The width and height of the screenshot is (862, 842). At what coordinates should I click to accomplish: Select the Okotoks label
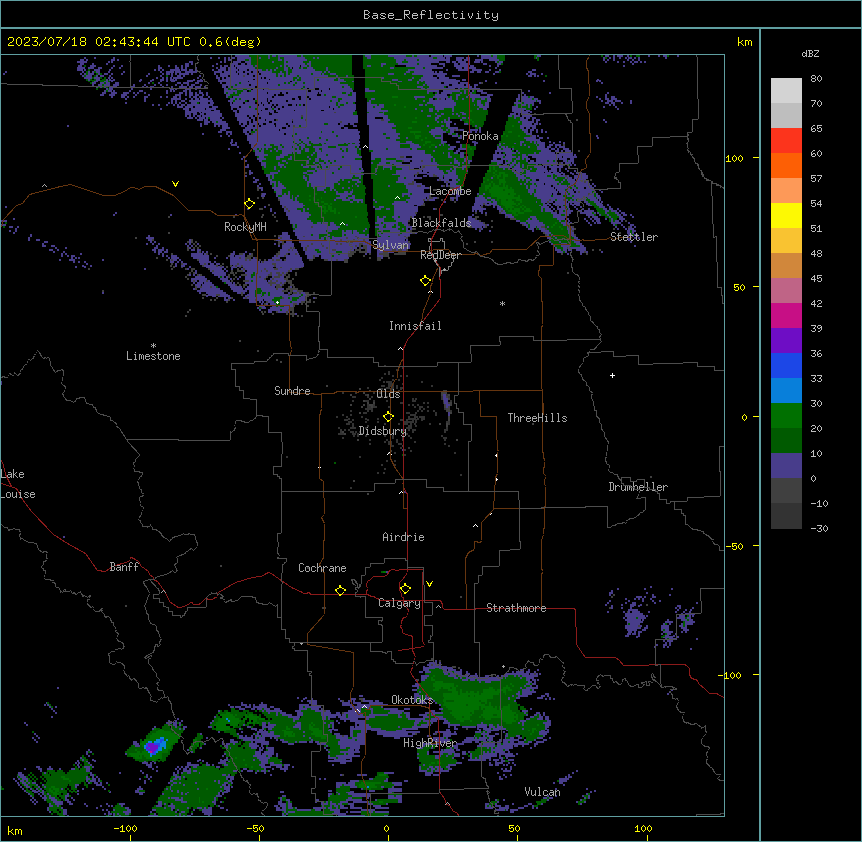[412, 700]
